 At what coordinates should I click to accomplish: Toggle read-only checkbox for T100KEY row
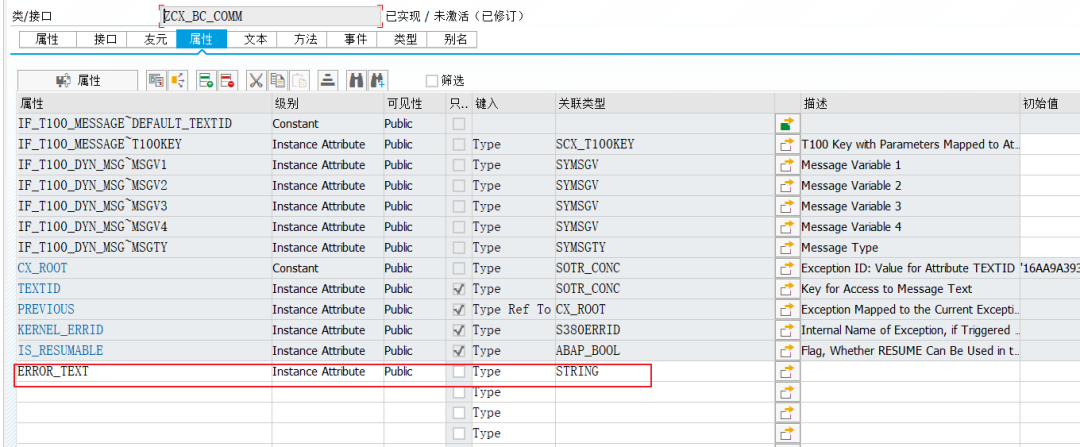(x=459, y=145)
